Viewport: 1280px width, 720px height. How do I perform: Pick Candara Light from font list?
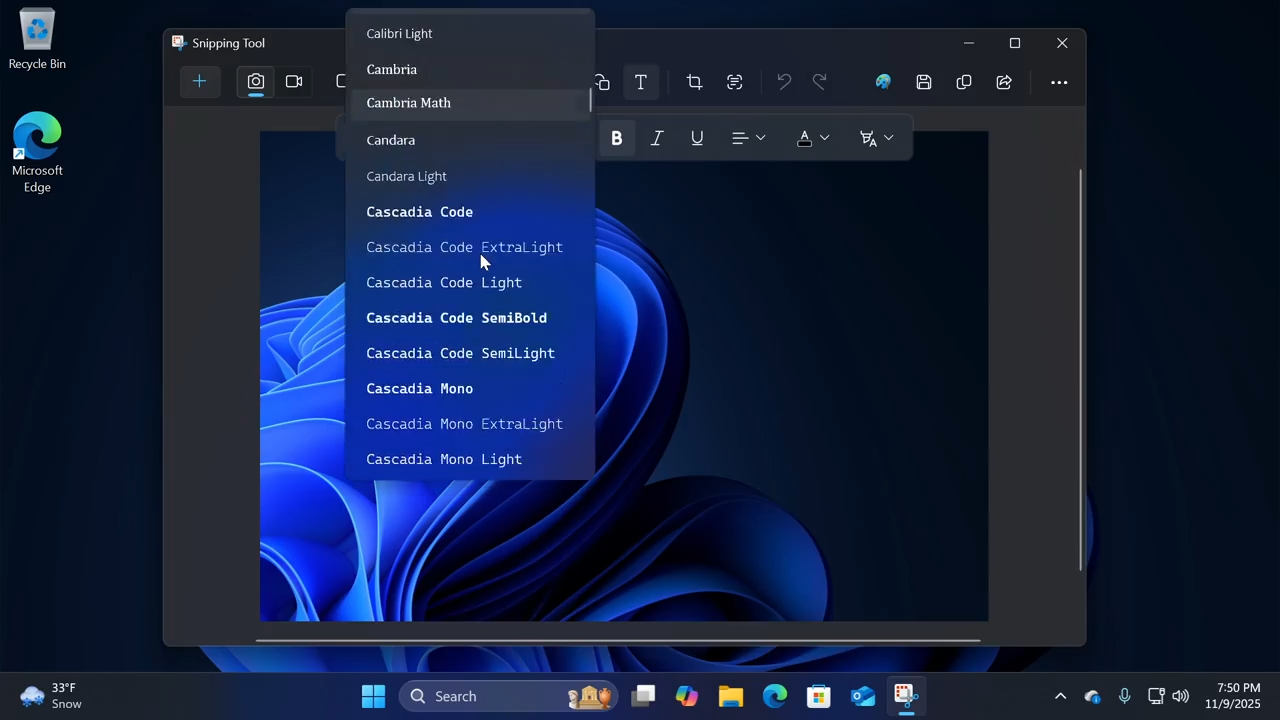point(406,176)
